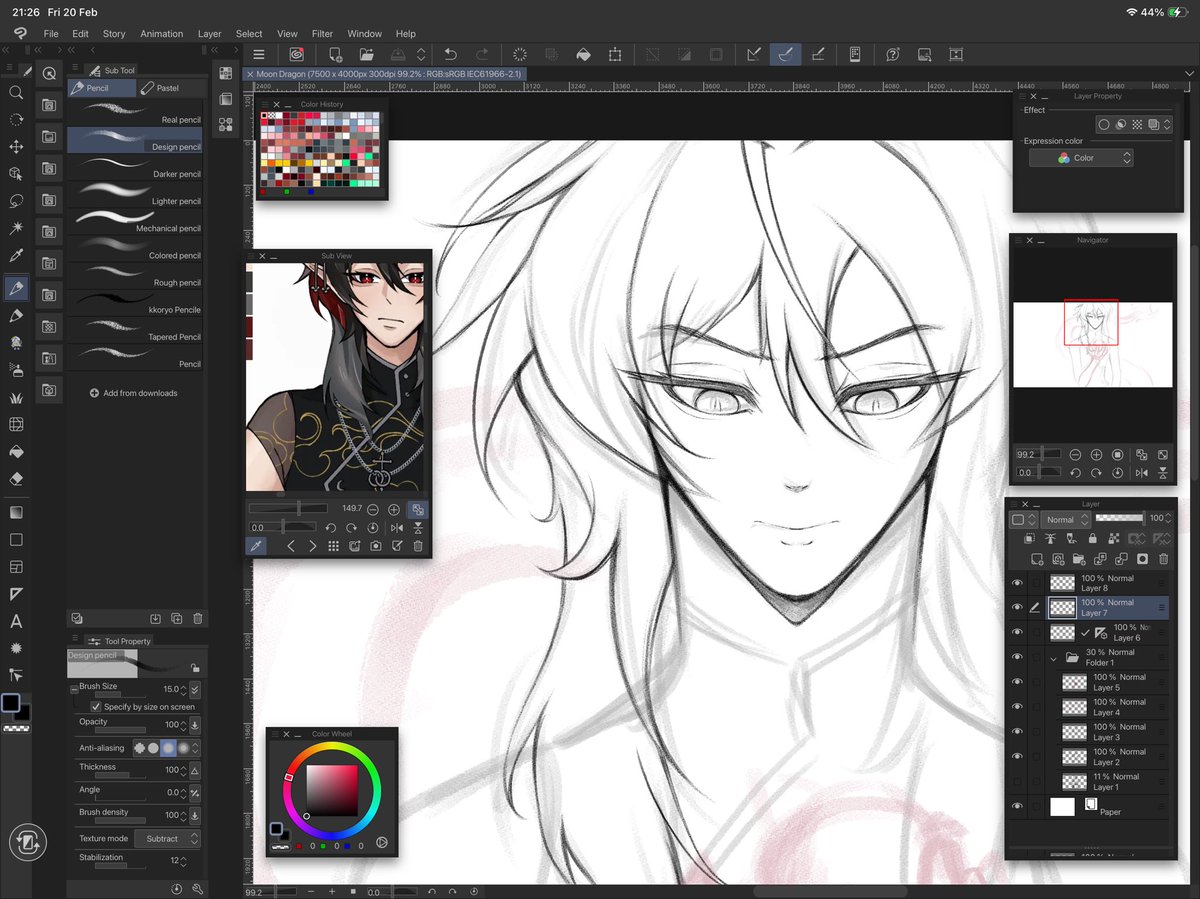Collapse Folder 1 in the Layer list
Viewport: 1200px width, 899px height.
[1053, 658]
